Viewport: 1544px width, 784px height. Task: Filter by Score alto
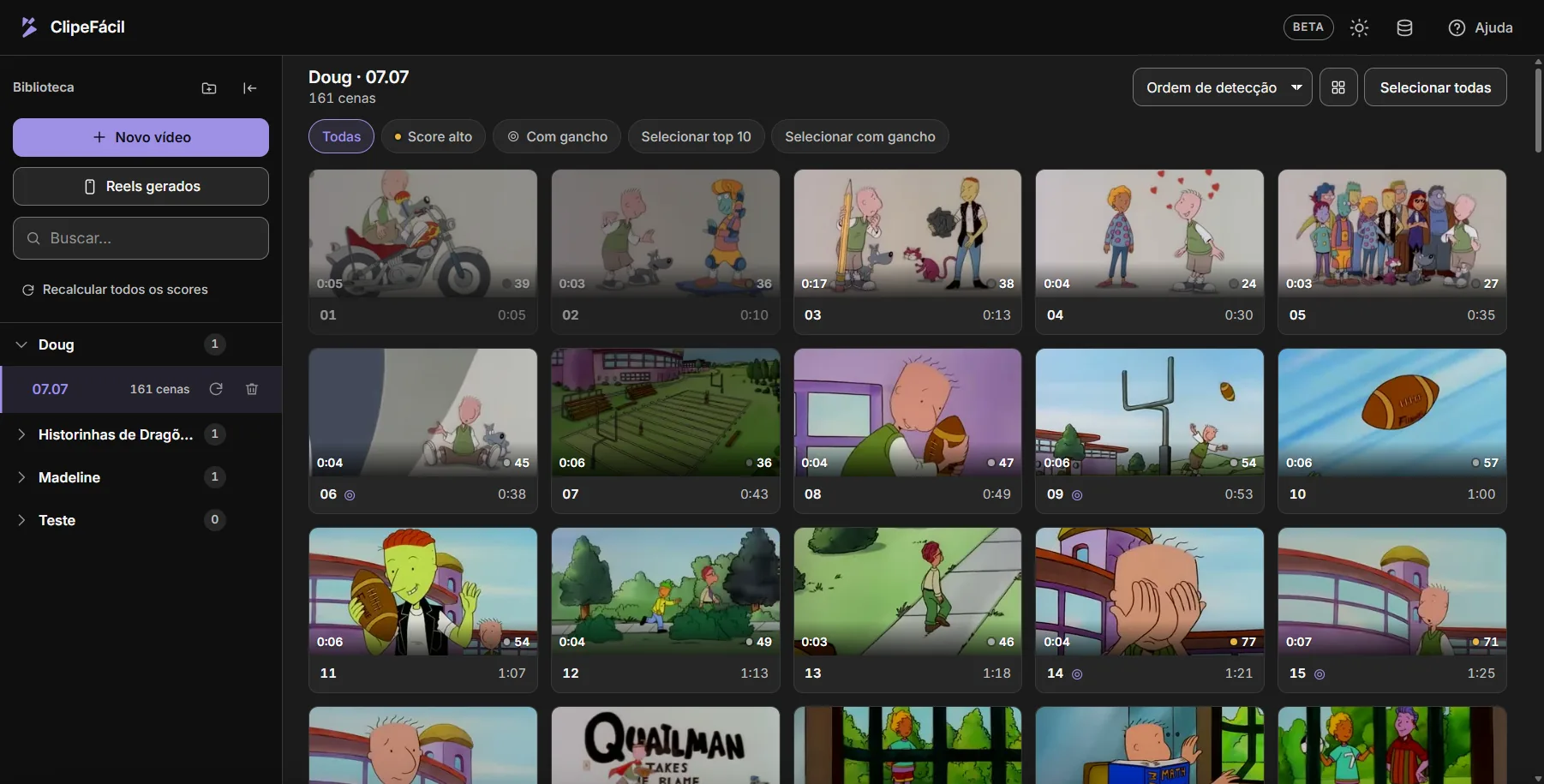(433, 136)
